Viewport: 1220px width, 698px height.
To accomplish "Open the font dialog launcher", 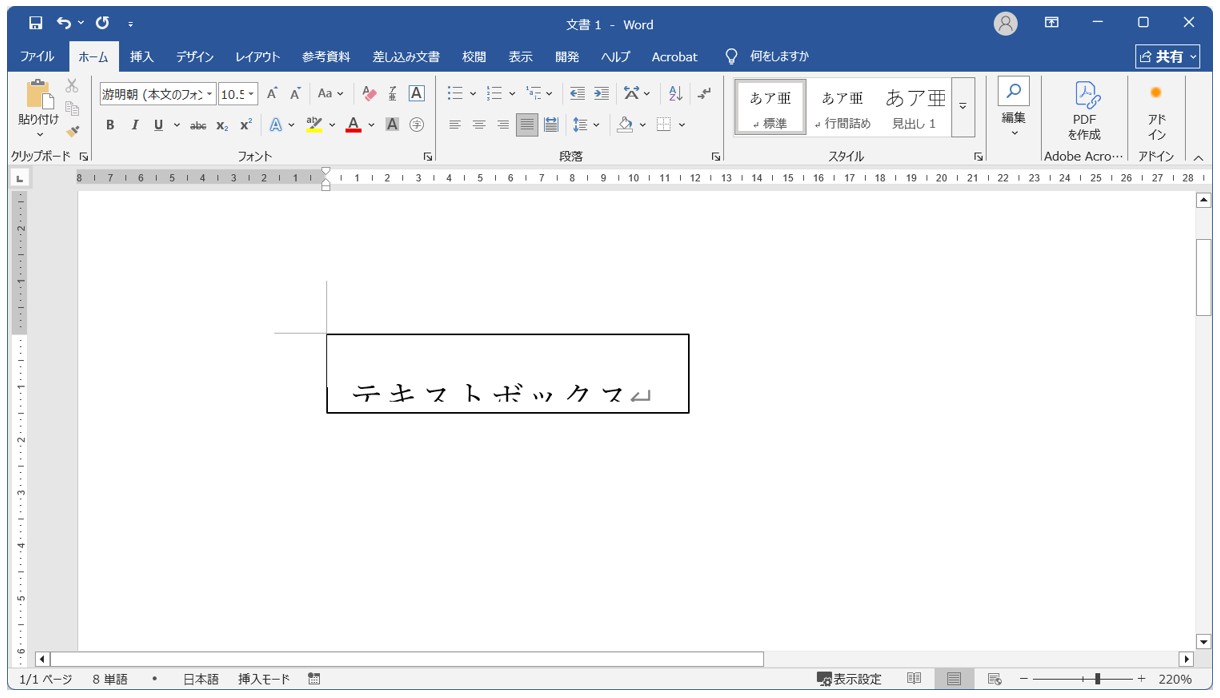I will 428,156.
